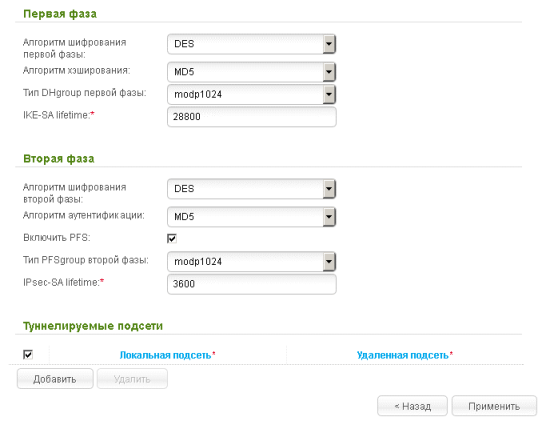Toggle the select-all checkbox in subnets table
Screen dimensions: 542x421
point(28,355)
